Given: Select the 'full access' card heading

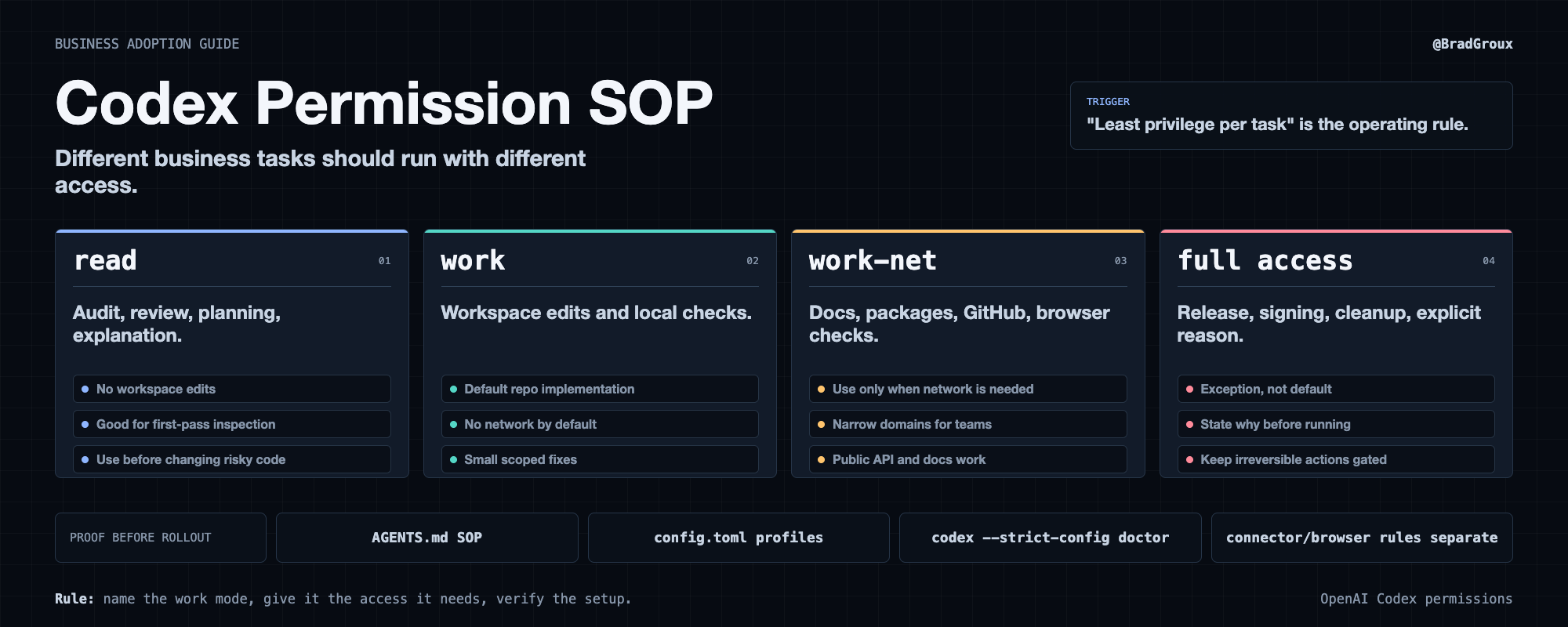Looking at the screenshot, I should 1265,260.
